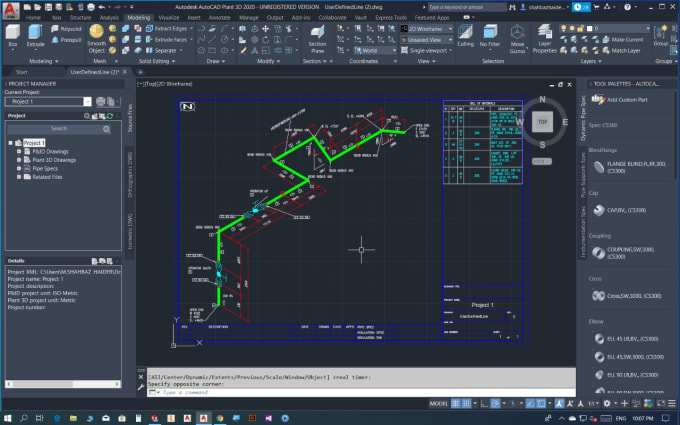680x425 pixels.
Task: Click the Move Gizmo tool
Action: coord(517,39)
